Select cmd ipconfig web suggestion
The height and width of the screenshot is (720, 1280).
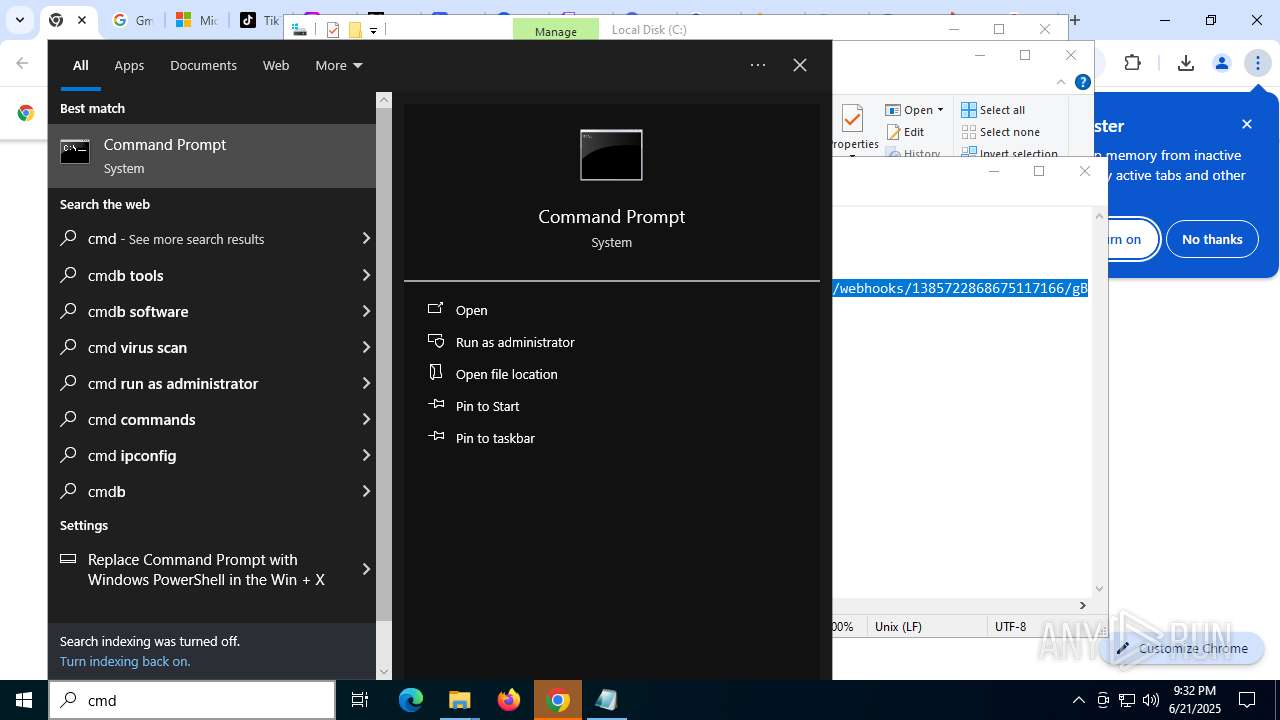[212, 455]
